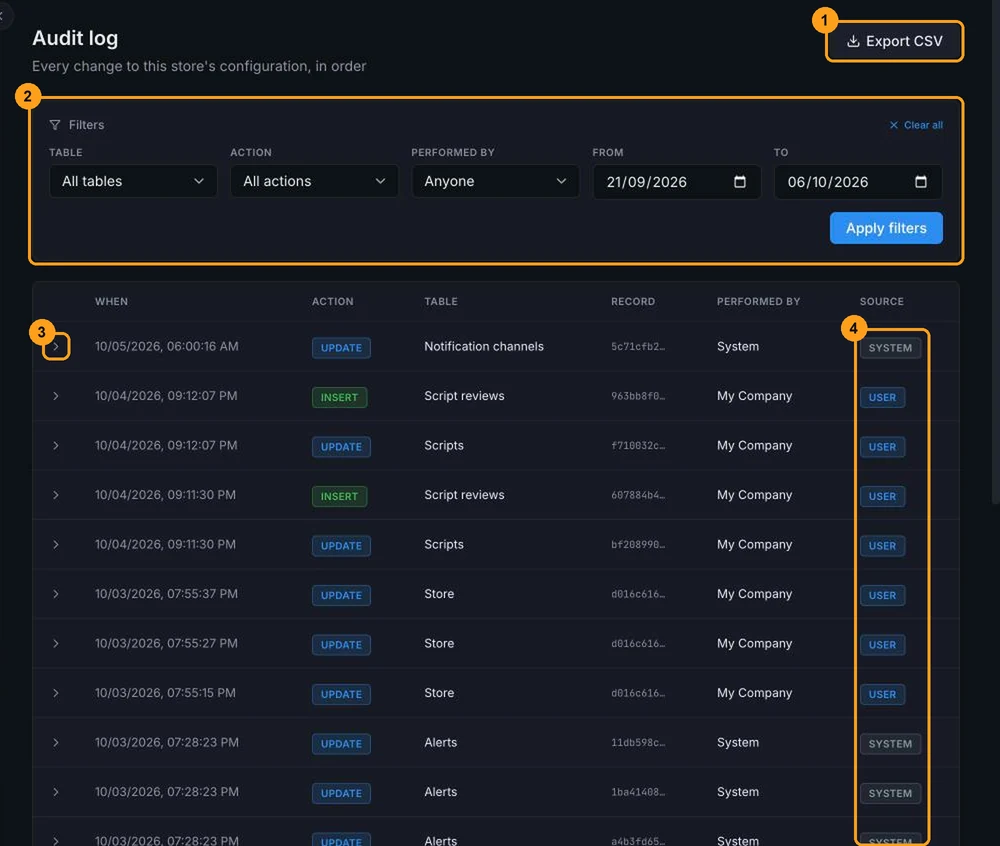Click the SOURCE column header

coord(881,302)
